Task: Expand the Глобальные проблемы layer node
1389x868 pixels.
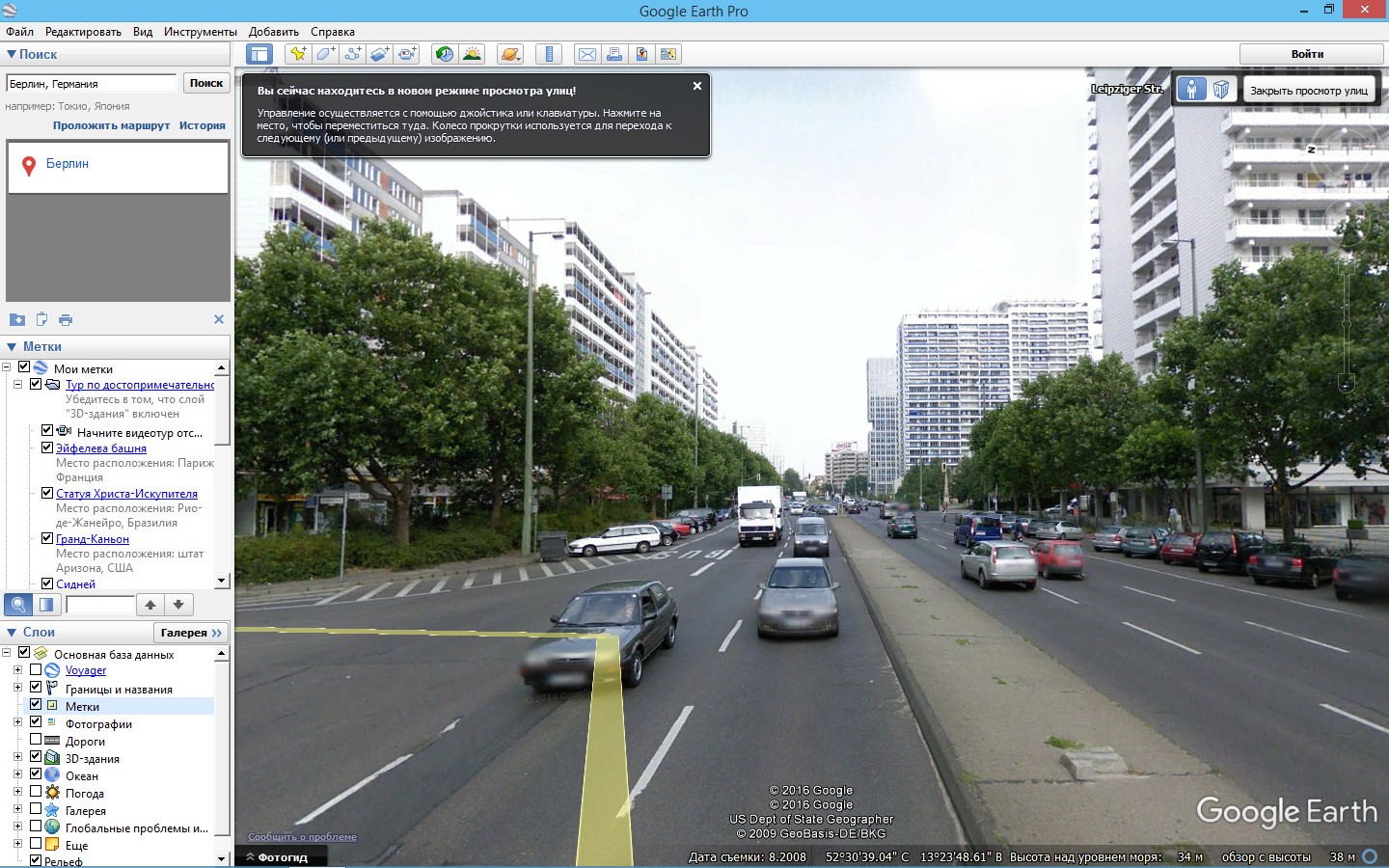Action: tap(17, 827)
